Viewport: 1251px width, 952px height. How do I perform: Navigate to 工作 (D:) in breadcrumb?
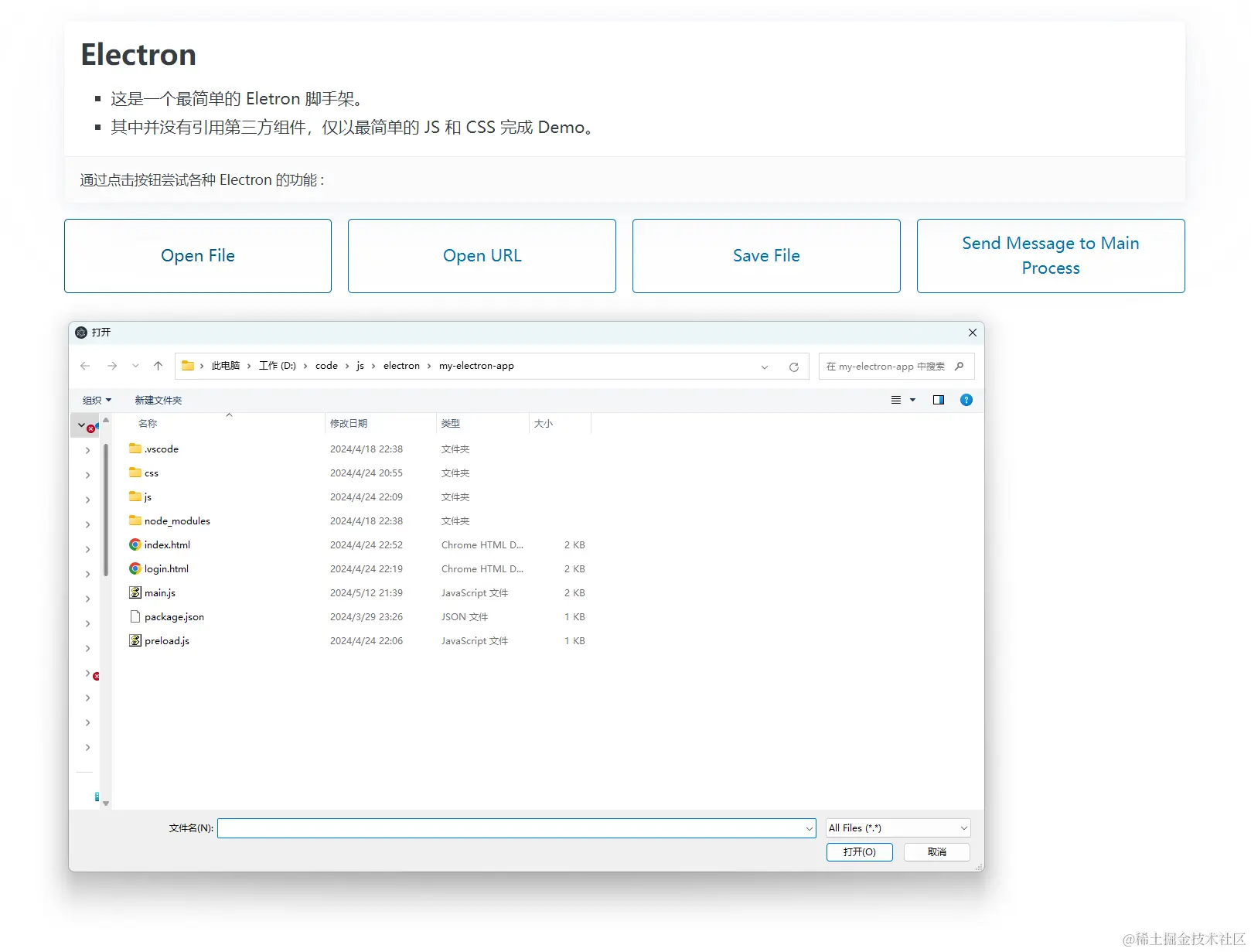click(x=278, y=366)
